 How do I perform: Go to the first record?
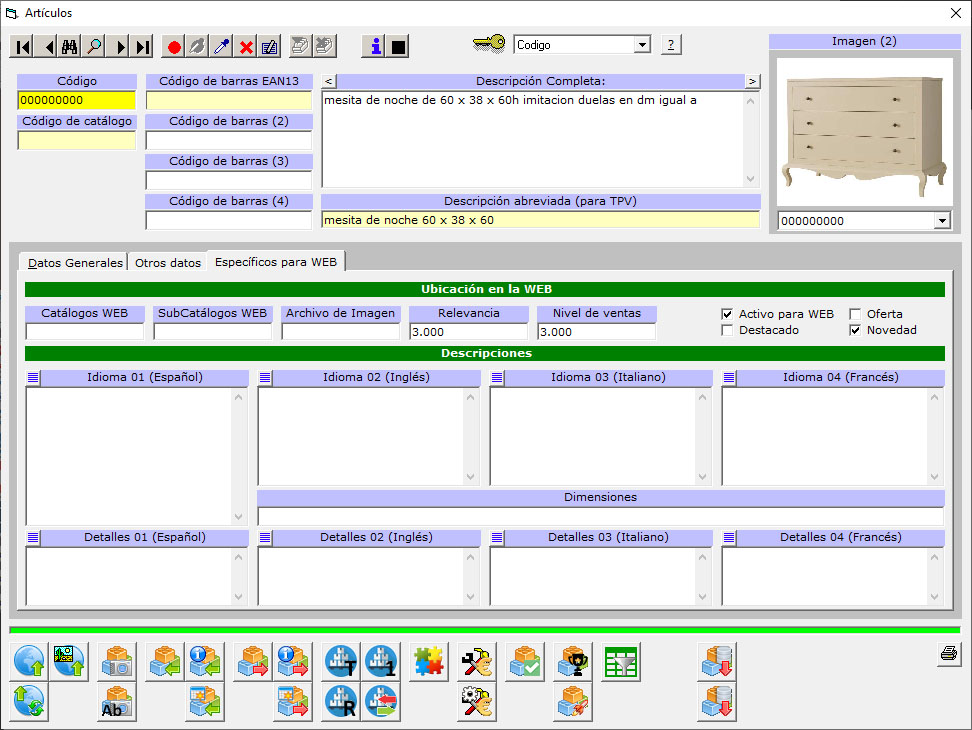pyautogui.click(x=22, y=46)
